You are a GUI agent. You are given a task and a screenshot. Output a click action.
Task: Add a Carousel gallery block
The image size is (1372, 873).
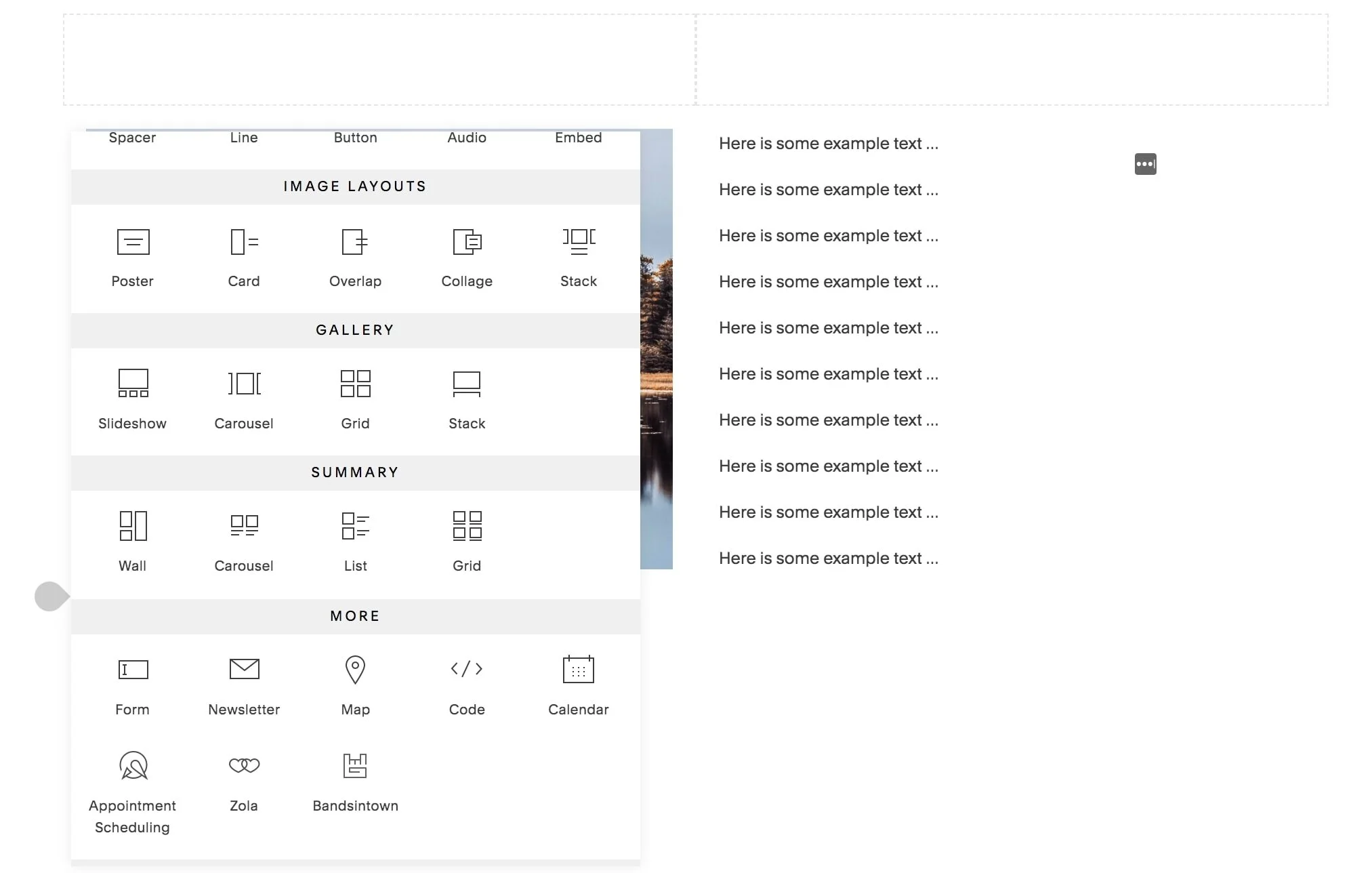tap(244, 400)
